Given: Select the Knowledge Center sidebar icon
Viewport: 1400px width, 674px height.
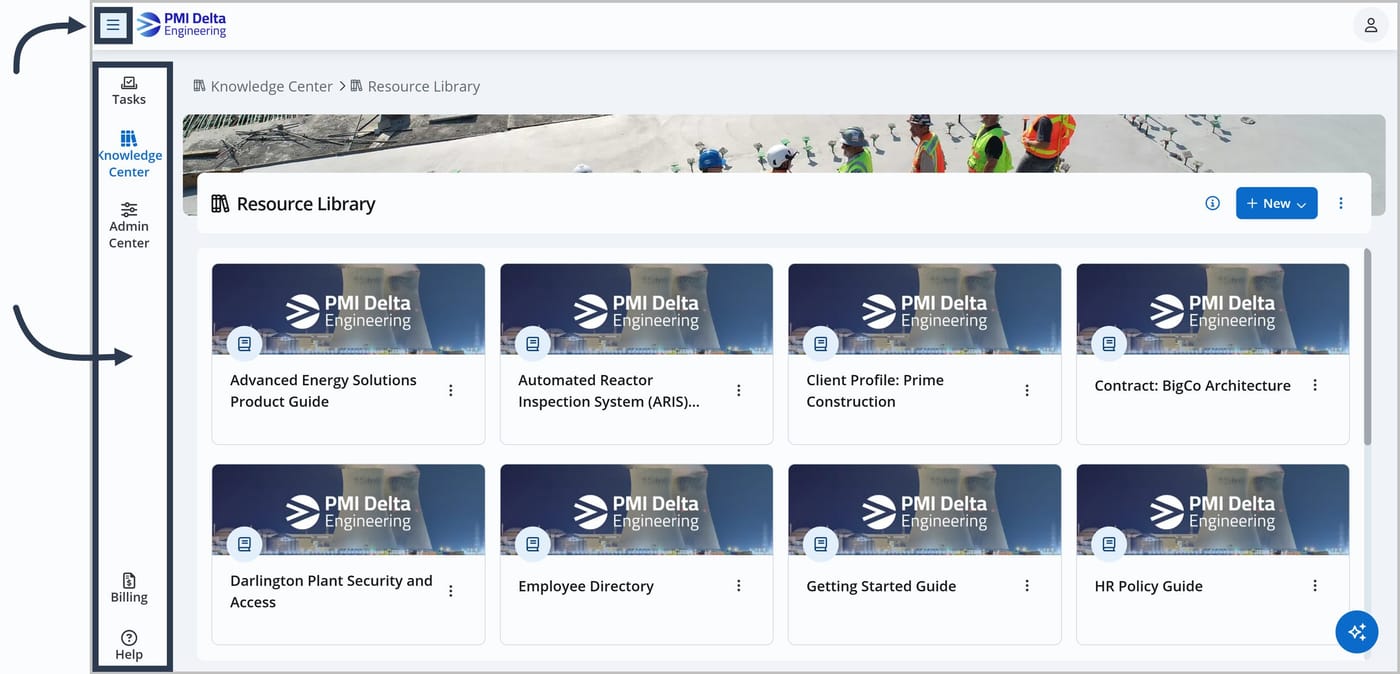Looking at the screenshot, I should pyautogui.click(x=129, y=154).
